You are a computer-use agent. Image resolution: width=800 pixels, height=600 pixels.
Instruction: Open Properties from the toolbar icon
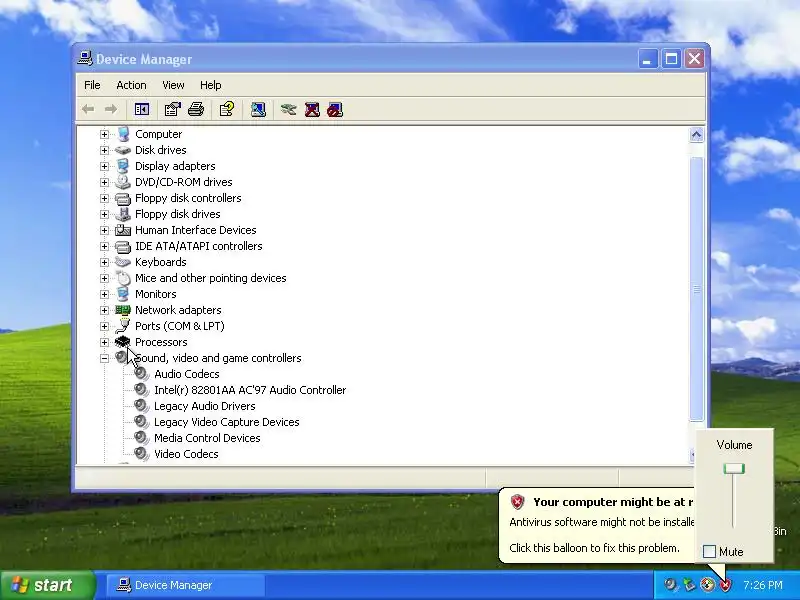[172, 109]
